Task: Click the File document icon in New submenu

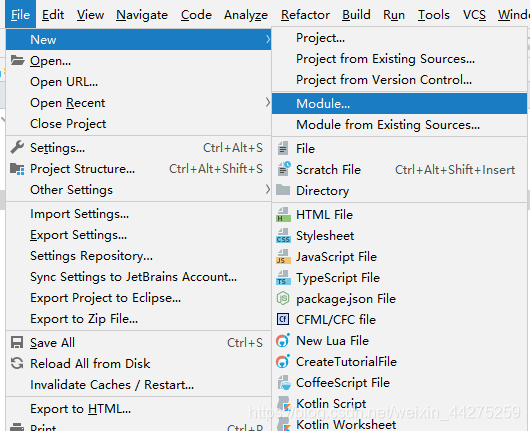Action: (x=283, y=148)
